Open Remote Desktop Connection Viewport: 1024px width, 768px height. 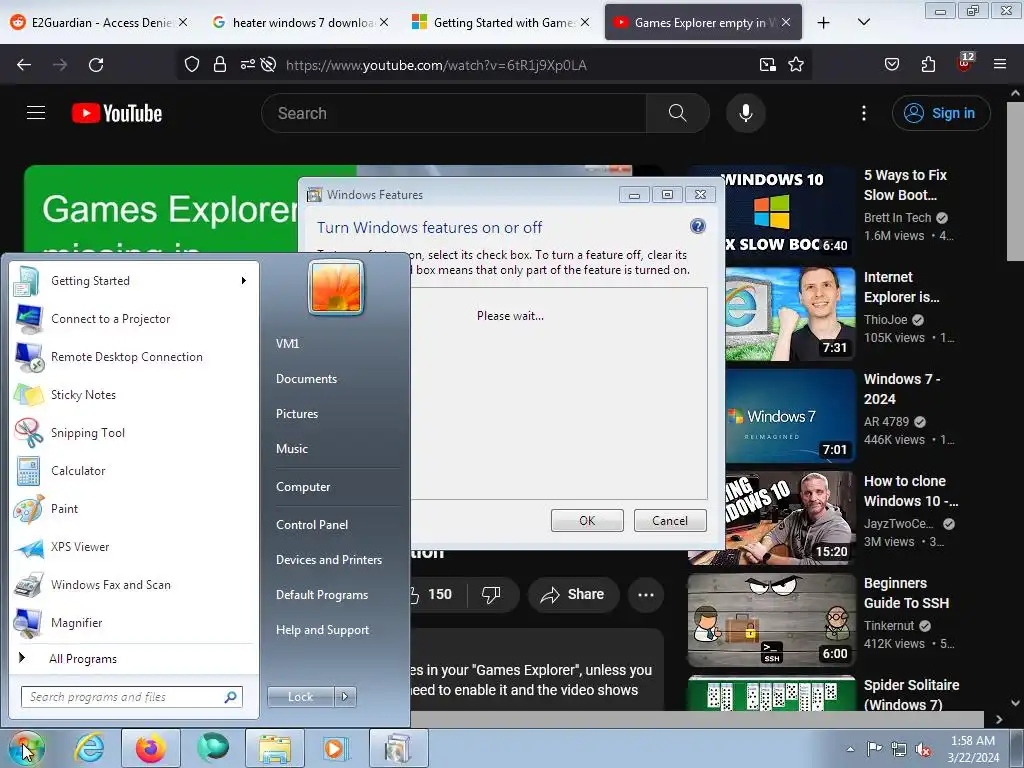point(134,357)
